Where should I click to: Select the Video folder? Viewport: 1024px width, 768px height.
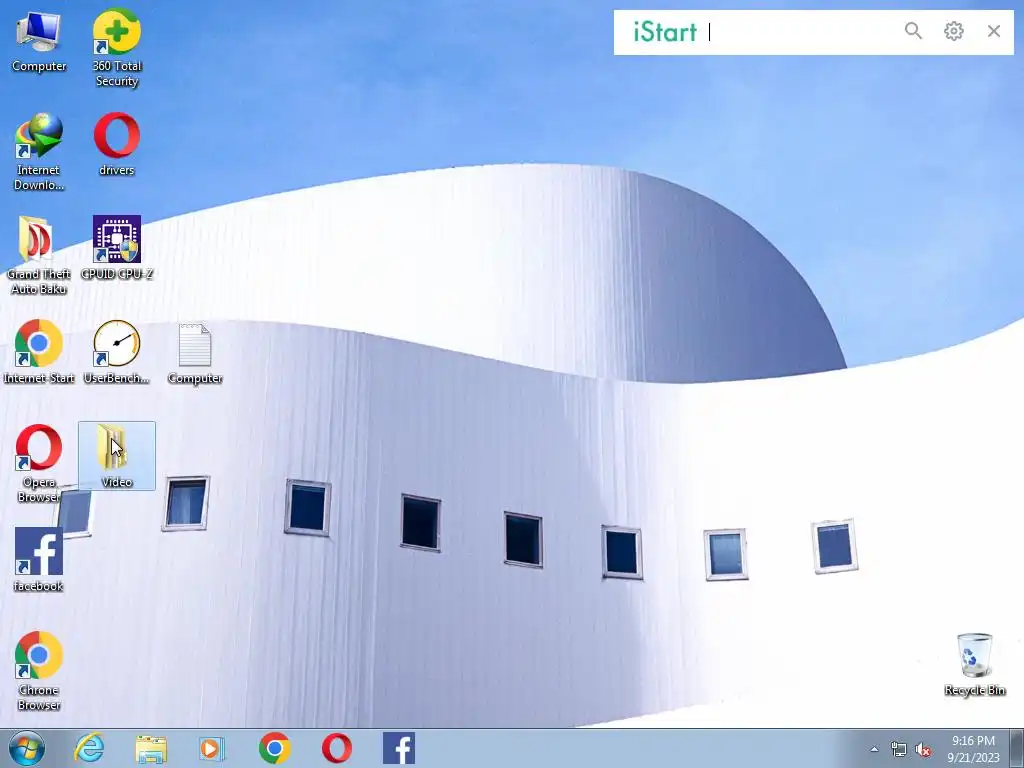tap(117, 456)
